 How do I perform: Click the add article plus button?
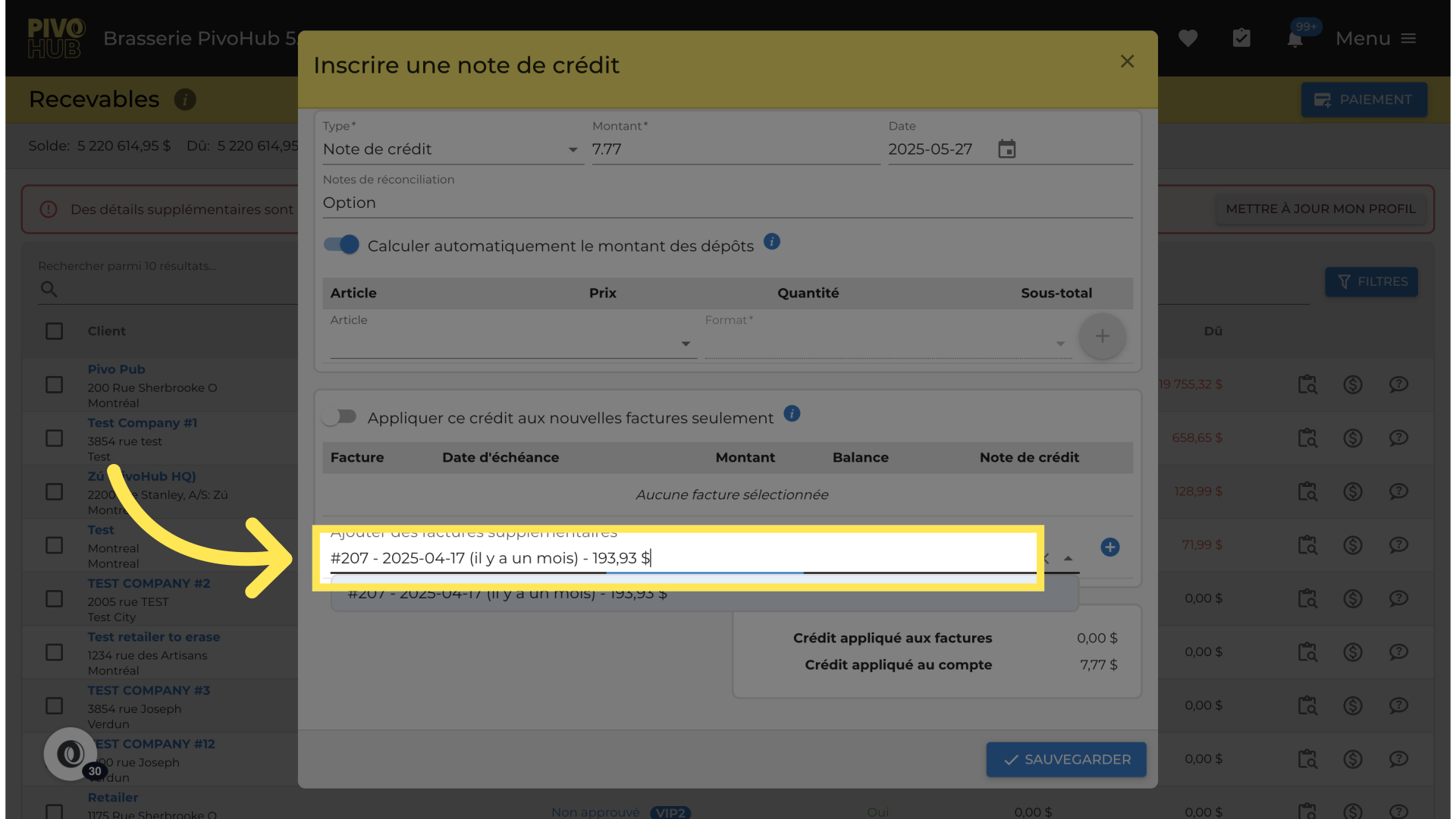pos(1102,336)
